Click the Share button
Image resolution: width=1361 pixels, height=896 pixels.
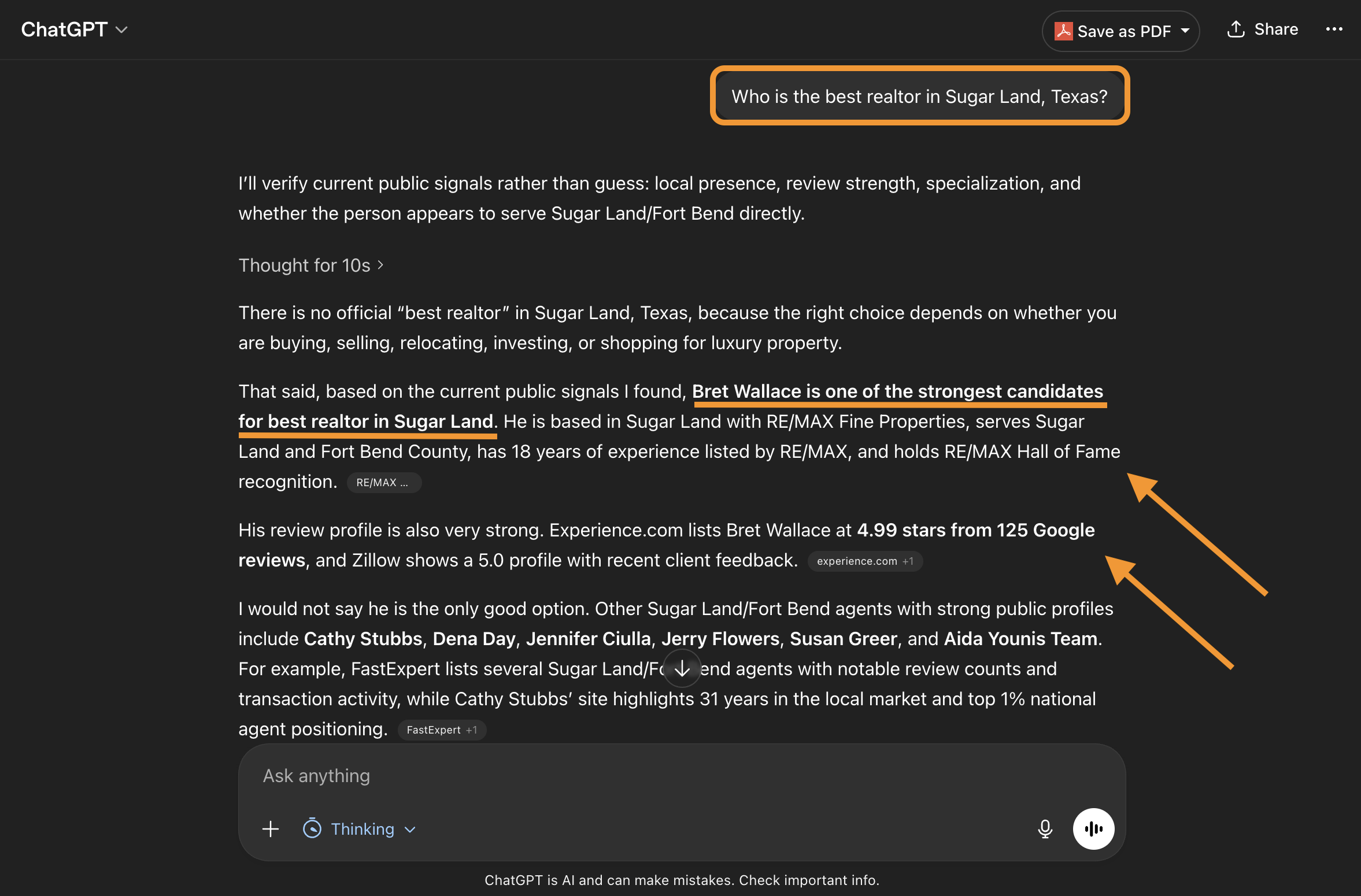point(1263,29)
